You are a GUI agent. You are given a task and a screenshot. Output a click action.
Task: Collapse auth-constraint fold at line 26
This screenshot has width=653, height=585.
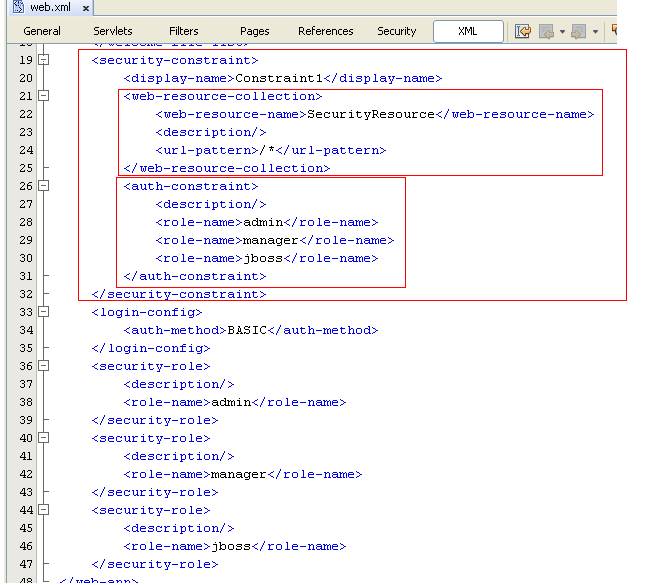(43, 186)
